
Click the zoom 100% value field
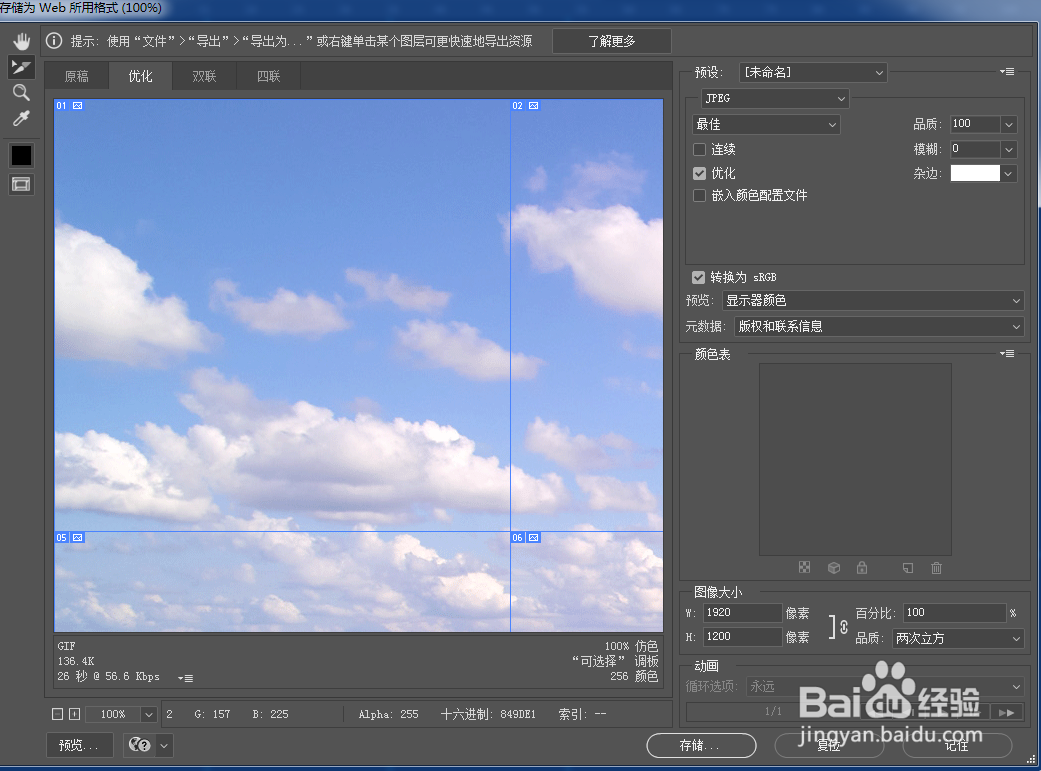(x=113, y=715)
